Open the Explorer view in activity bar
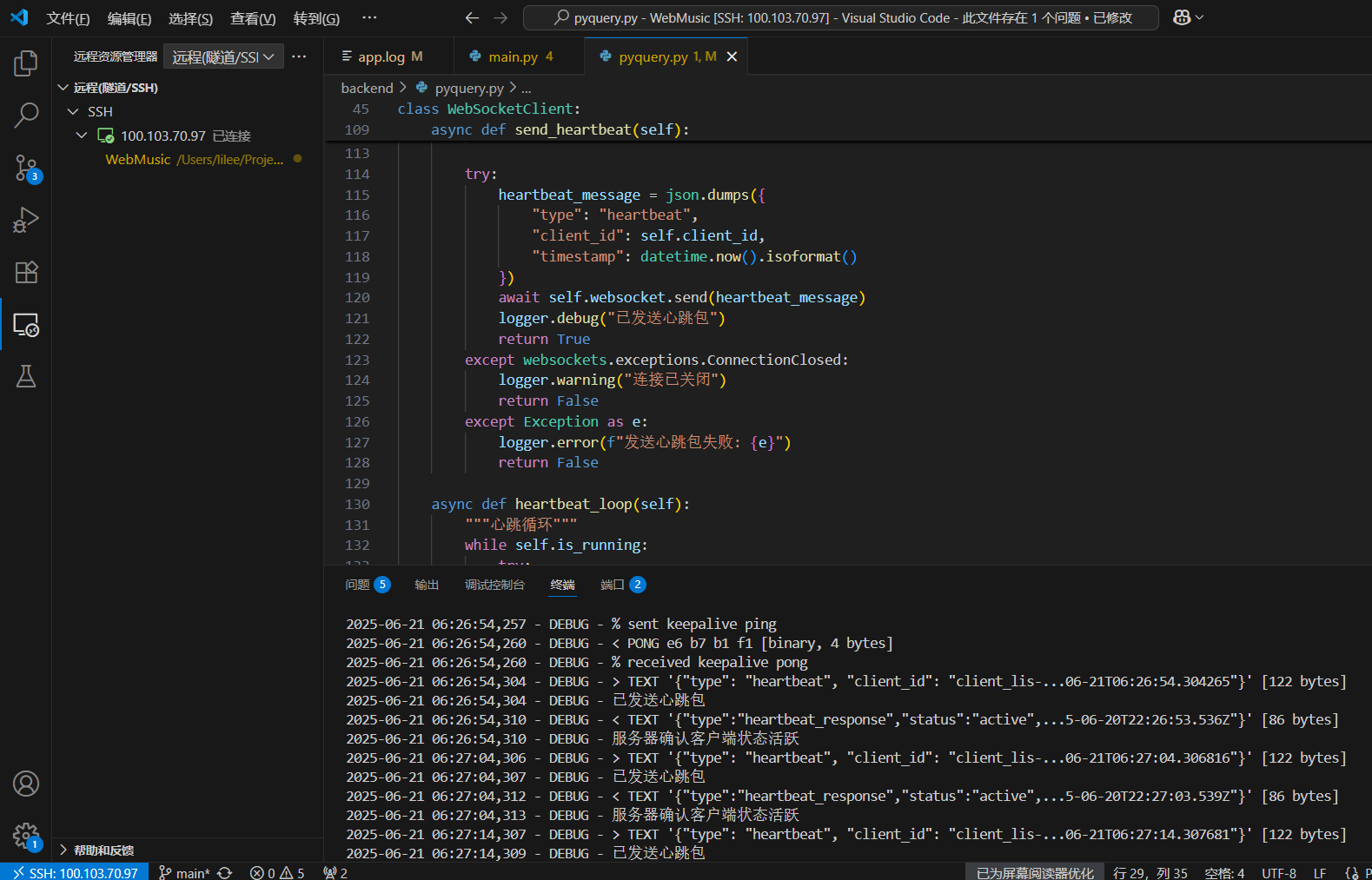 [x=26, y=63]
